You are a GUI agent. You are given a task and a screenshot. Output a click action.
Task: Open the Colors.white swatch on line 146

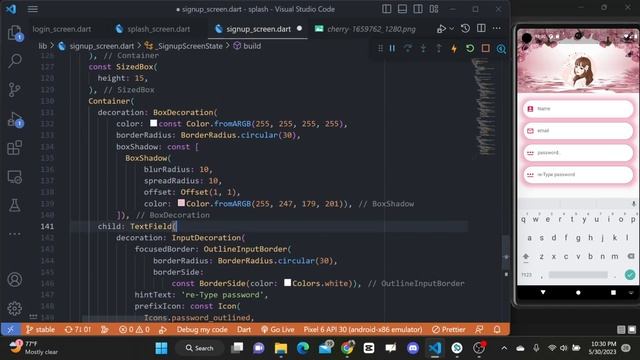point(287,282)
